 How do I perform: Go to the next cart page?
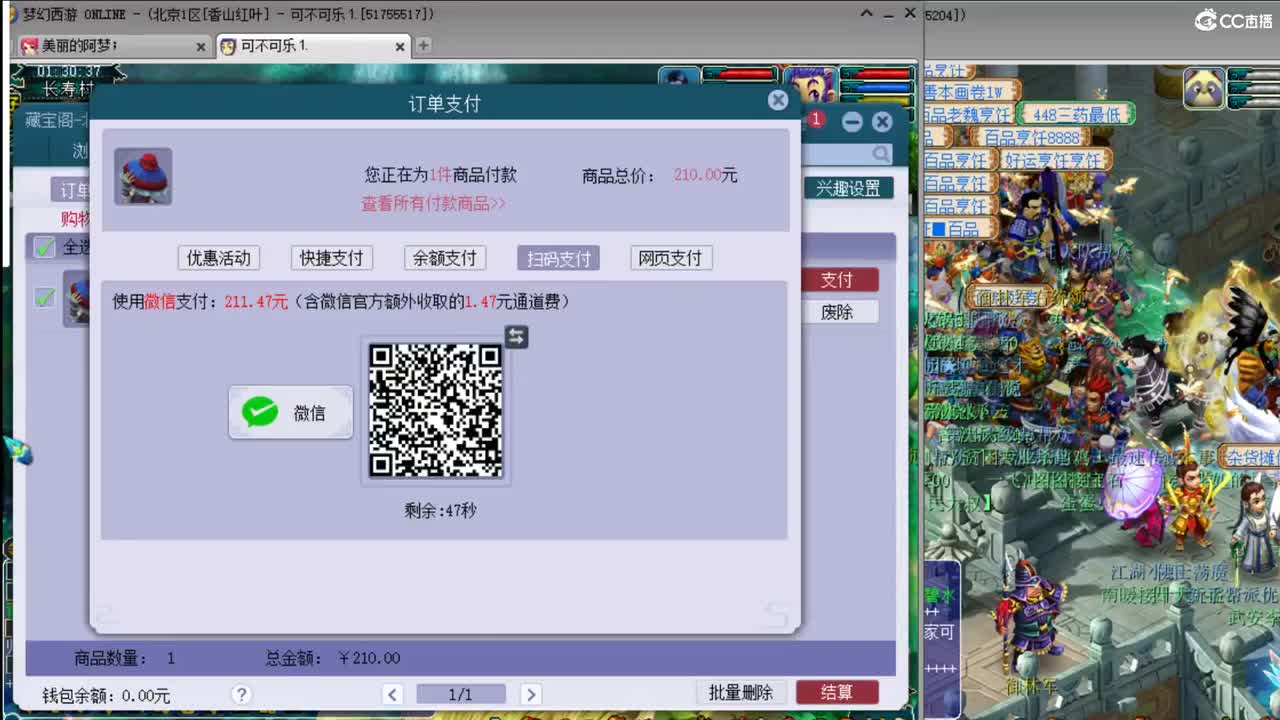531,694
